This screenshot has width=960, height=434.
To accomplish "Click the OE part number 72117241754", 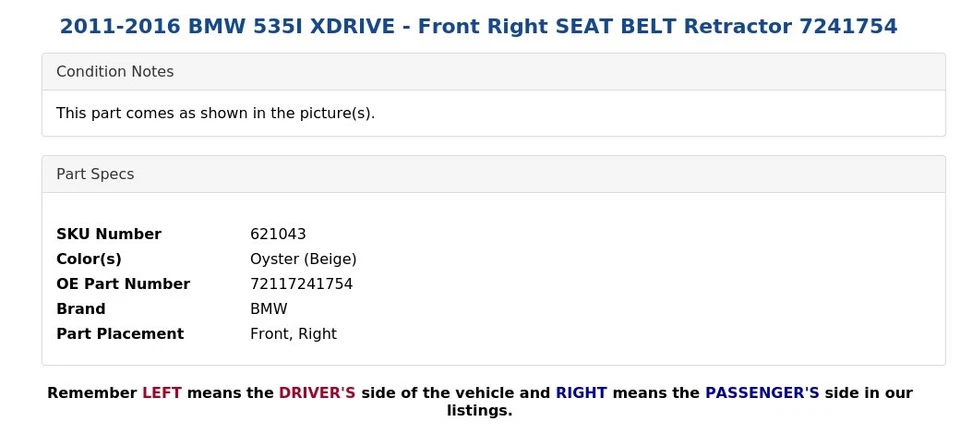I will (301, 284).
